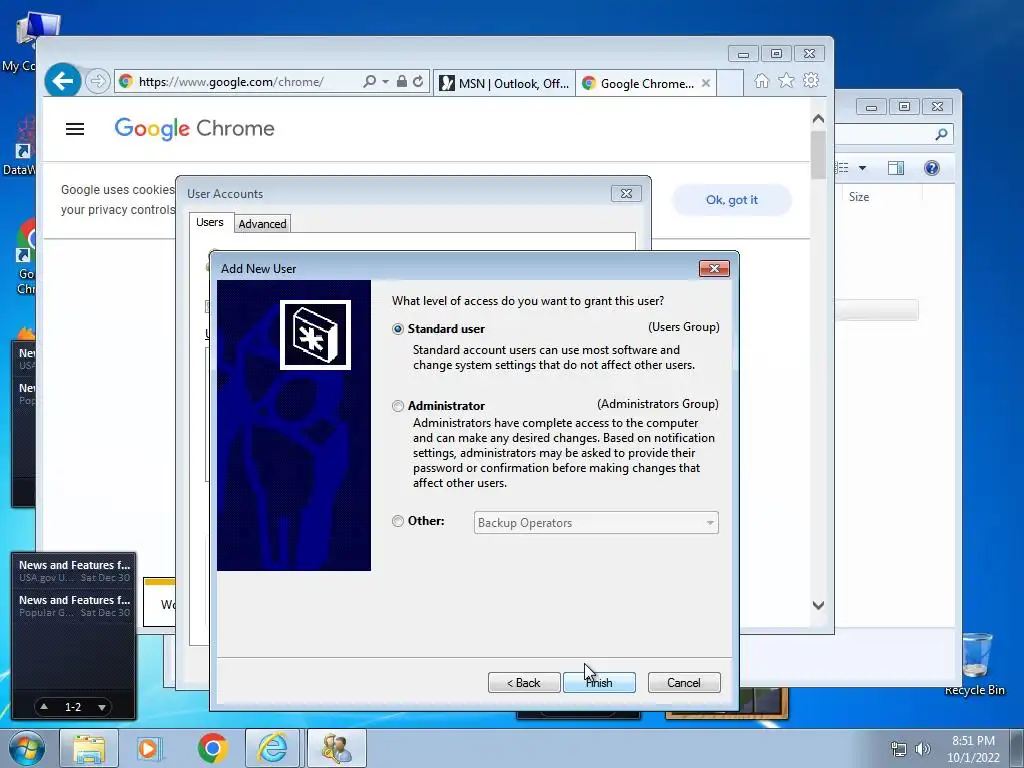Viewport: 1024px width, 768px height.
Task: Toggle the Explorer preview pane icon
Action: coord(896,168)
